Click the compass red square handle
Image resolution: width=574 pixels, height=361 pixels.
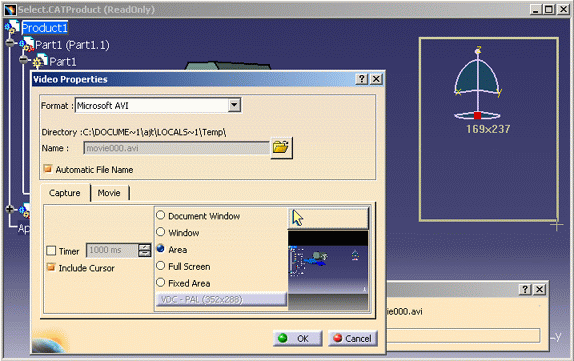[477, 116]
